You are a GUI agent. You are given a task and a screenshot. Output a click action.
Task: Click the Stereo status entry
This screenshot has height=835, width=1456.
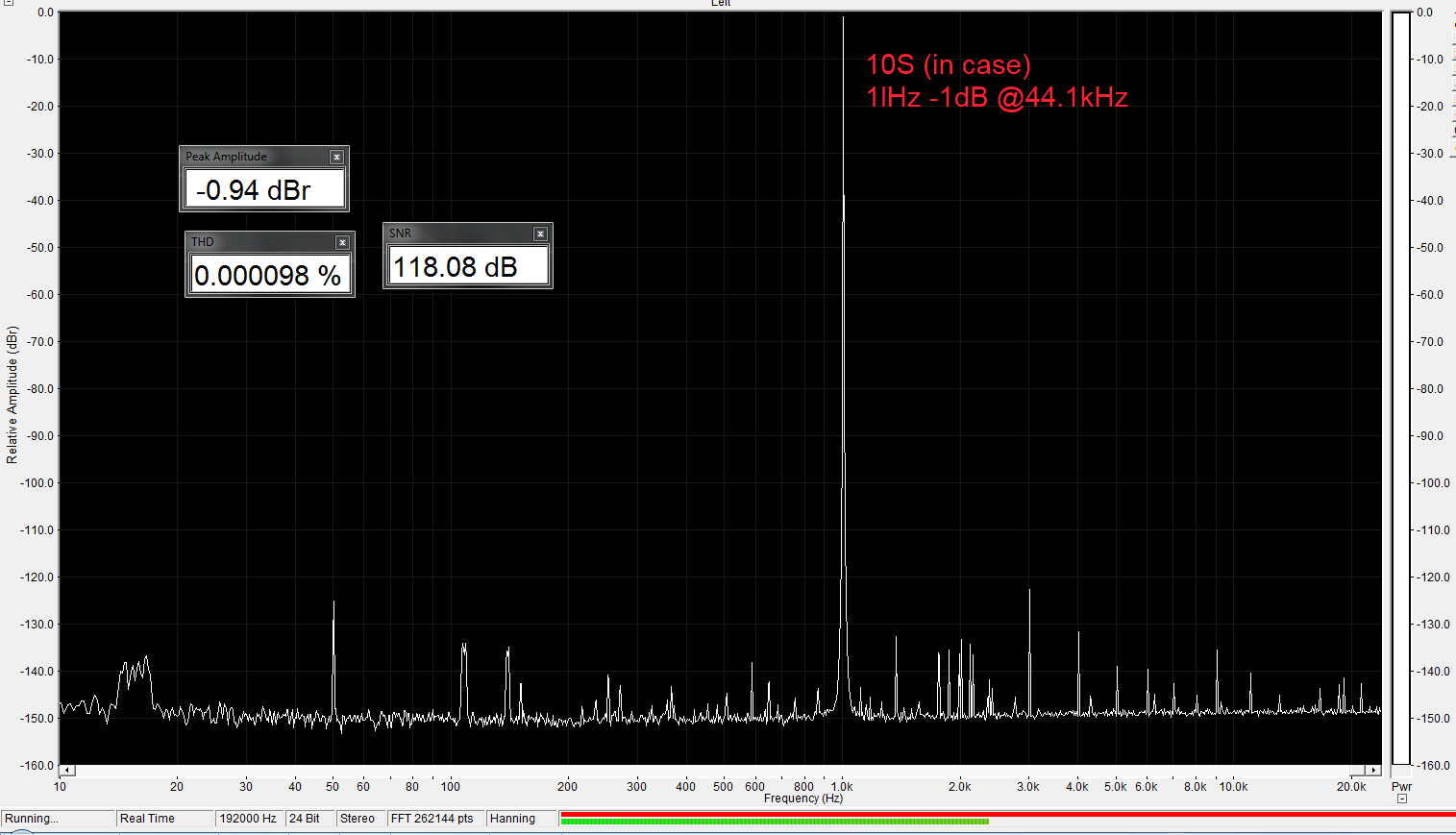(360, 819)
